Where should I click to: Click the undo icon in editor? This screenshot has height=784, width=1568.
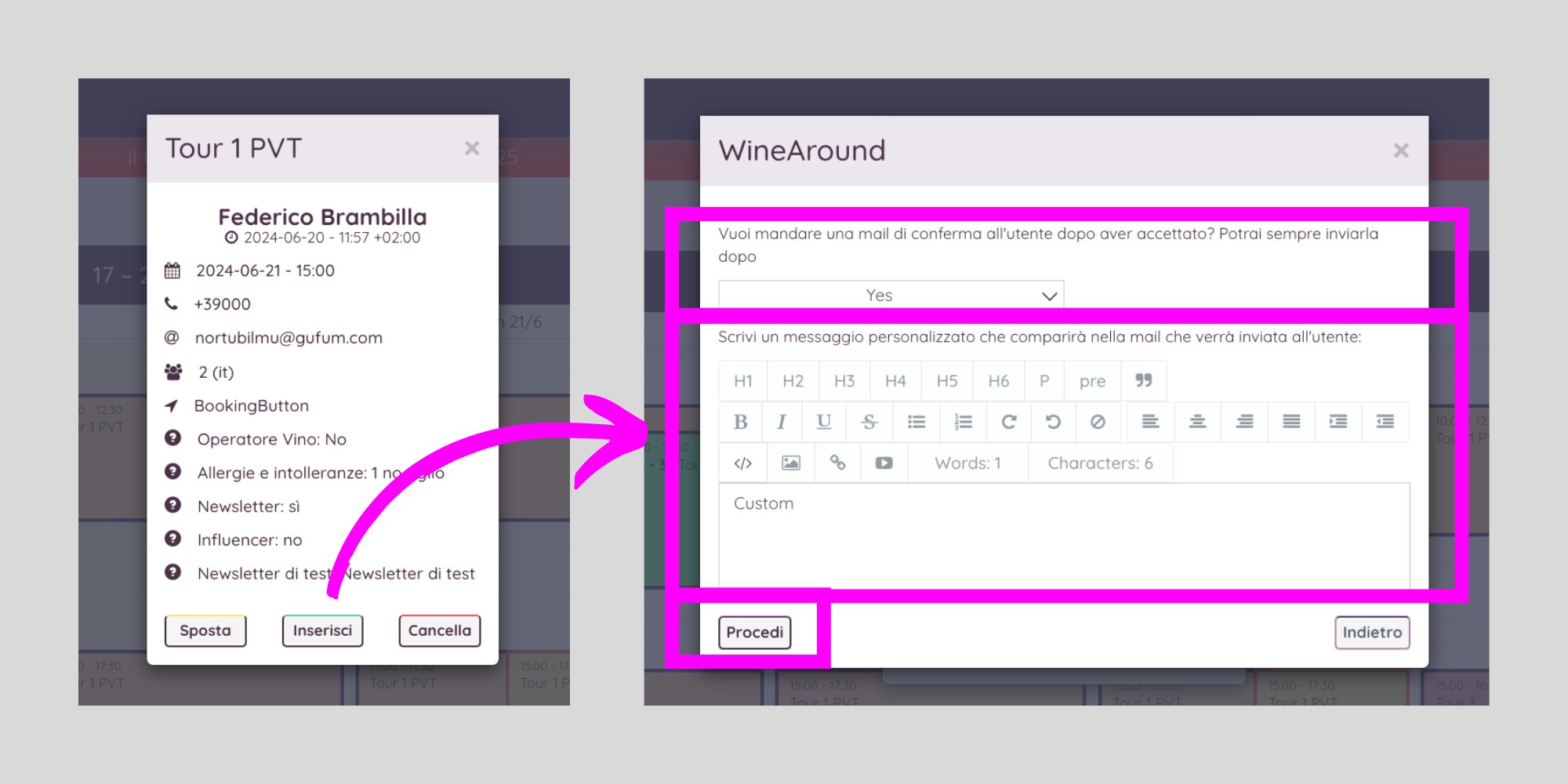(x=1053, y=422)
